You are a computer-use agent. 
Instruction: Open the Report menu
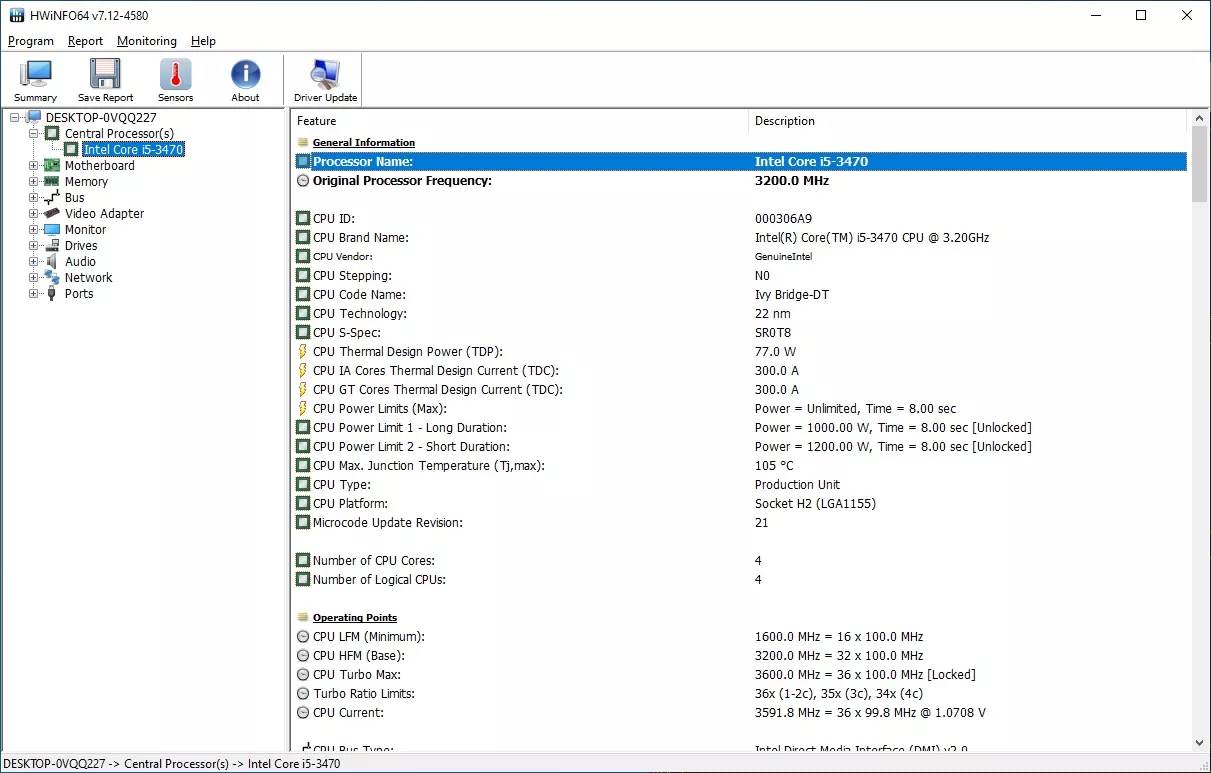click(86, 41)
